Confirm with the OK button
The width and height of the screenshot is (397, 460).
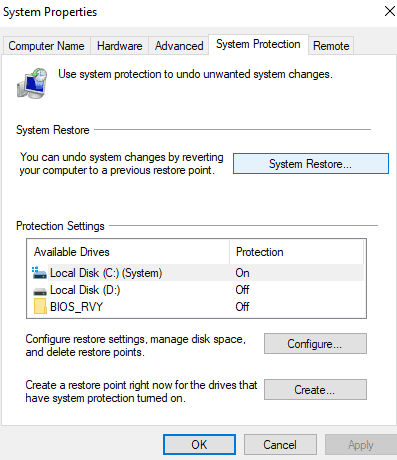point(199,445)
